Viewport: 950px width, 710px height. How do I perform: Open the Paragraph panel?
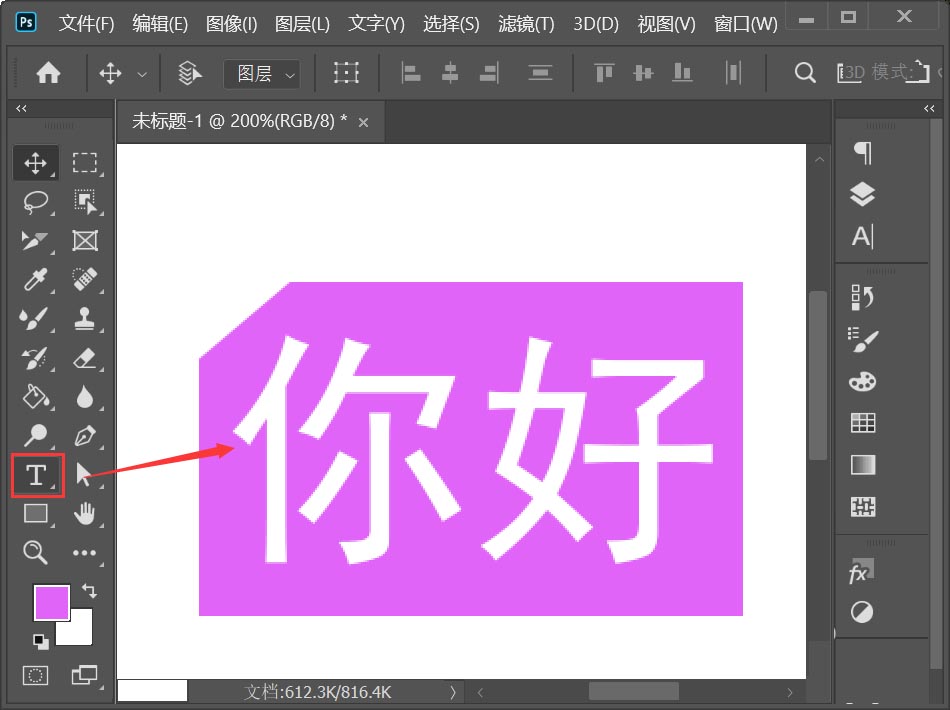click(861, 152)
